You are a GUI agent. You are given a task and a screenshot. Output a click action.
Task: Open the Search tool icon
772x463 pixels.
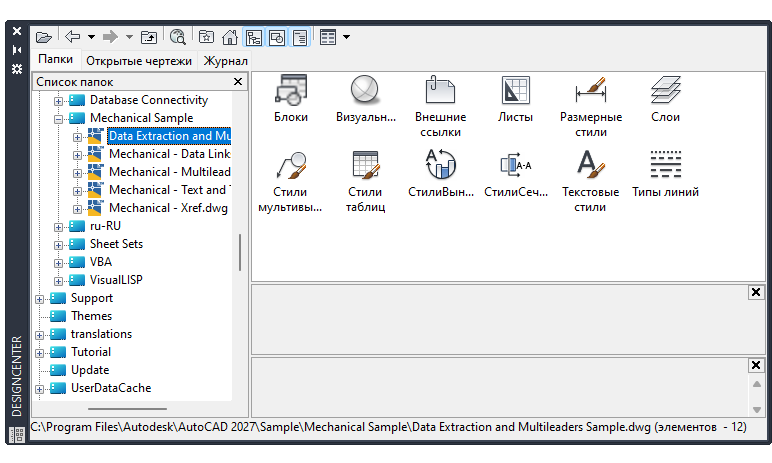tap(178, 37)
